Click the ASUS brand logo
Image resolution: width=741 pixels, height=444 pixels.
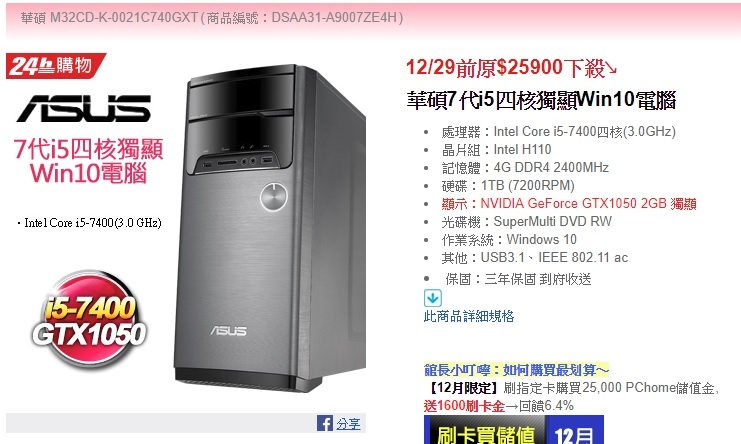(x=84, y=108)
